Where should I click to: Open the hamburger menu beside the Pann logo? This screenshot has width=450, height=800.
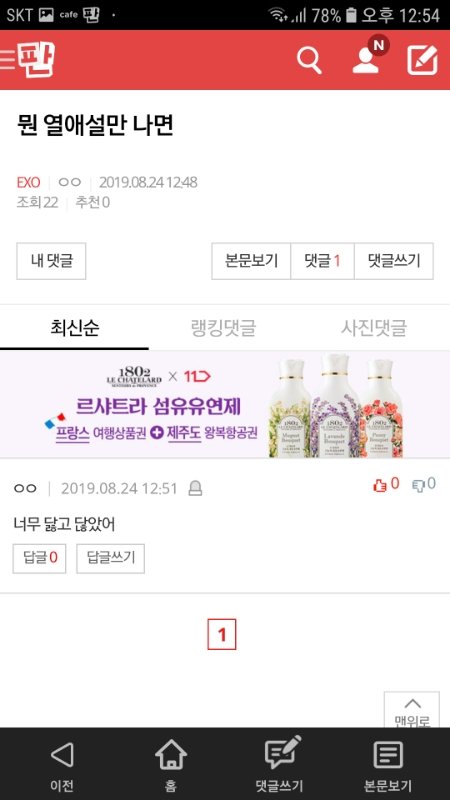click(x=7, y=60)
